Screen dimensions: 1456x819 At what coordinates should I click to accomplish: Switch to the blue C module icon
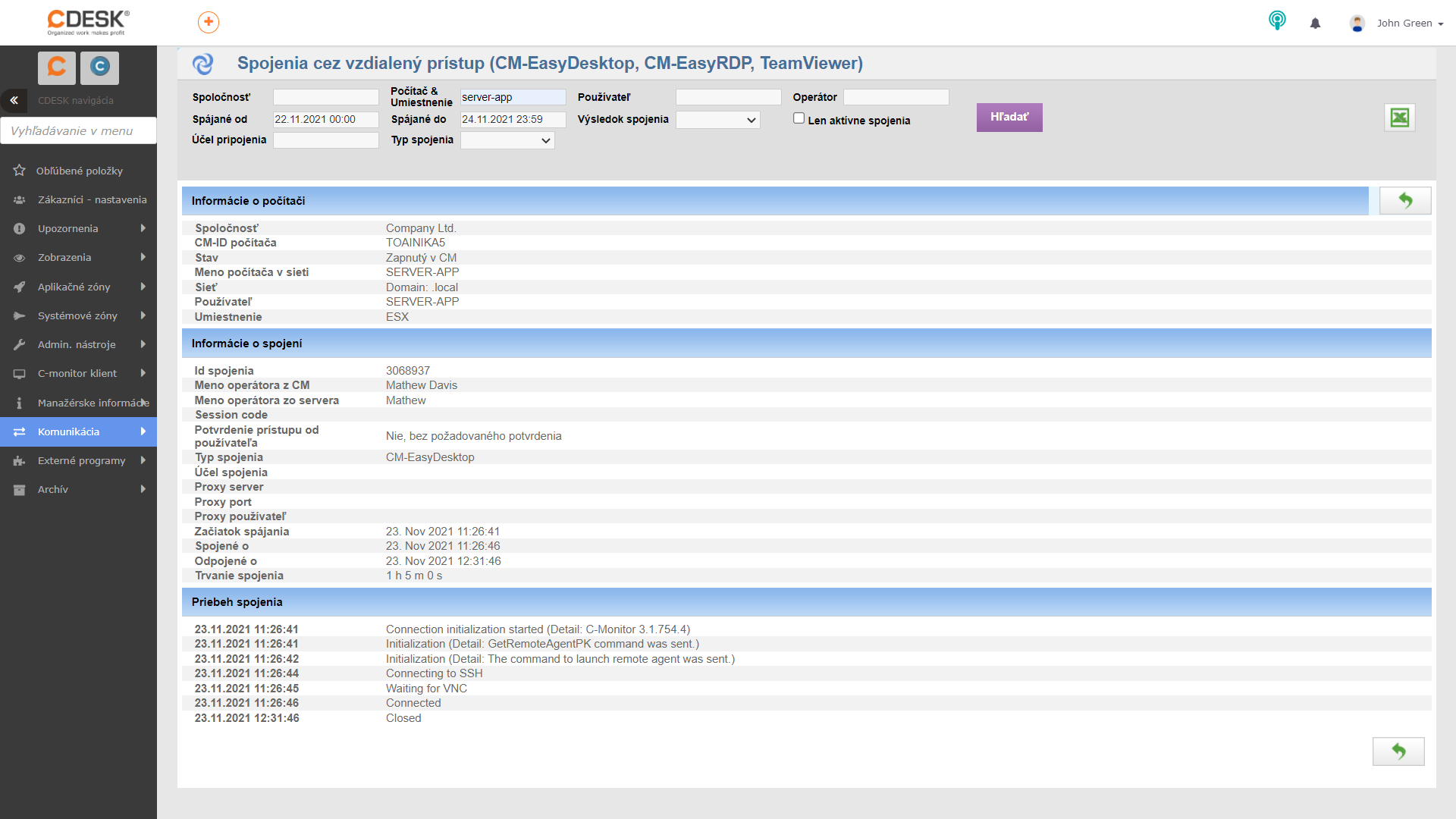coord(99,67)
